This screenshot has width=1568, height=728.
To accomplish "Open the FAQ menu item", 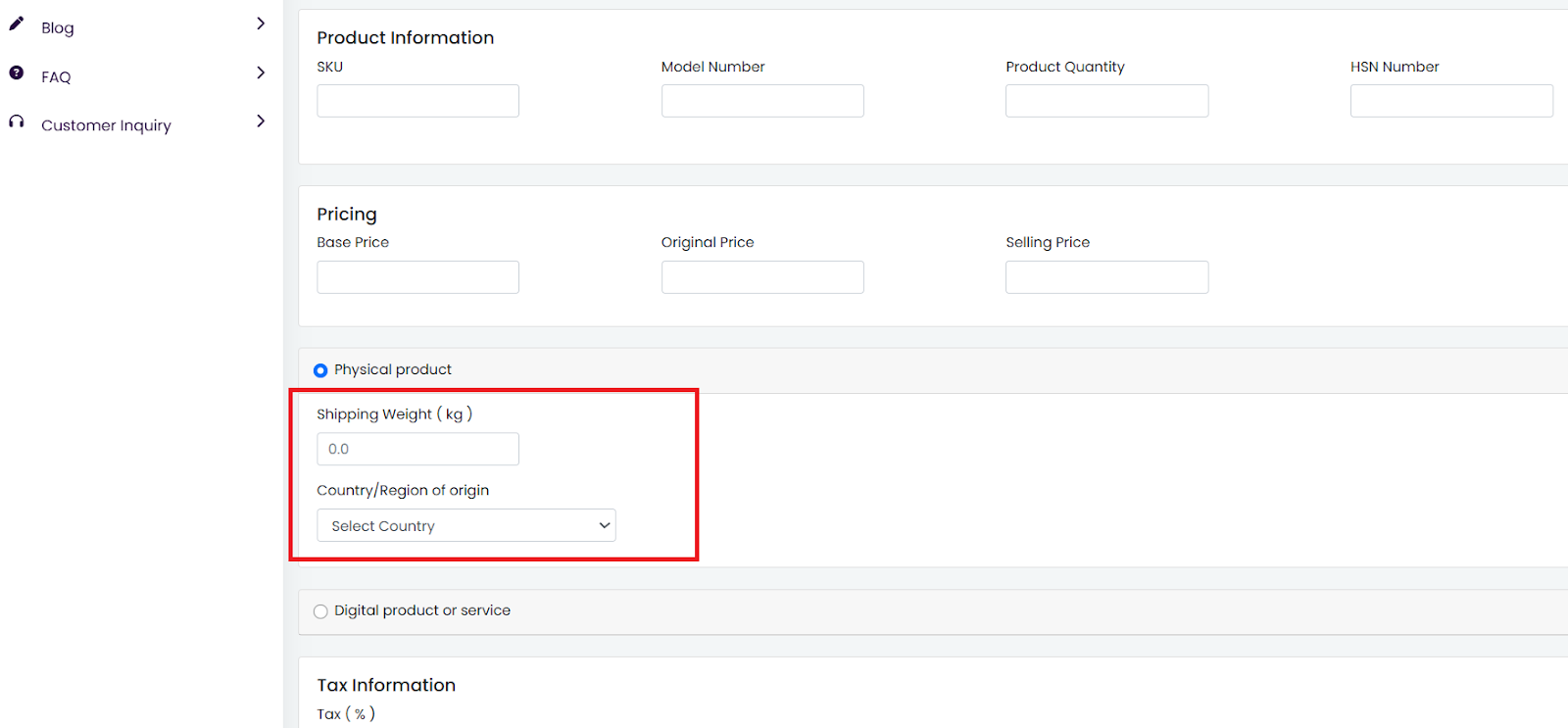I will [56, 77].
